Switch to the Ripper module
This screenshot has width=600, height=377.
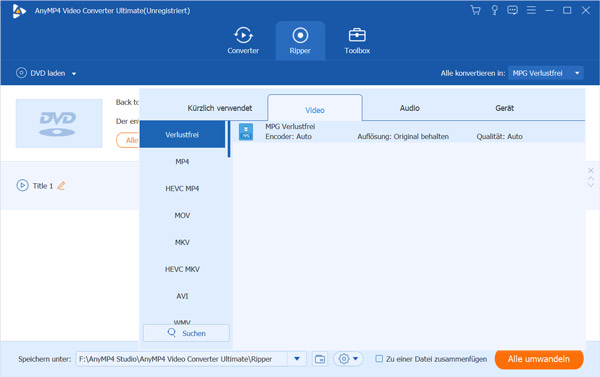300,41
